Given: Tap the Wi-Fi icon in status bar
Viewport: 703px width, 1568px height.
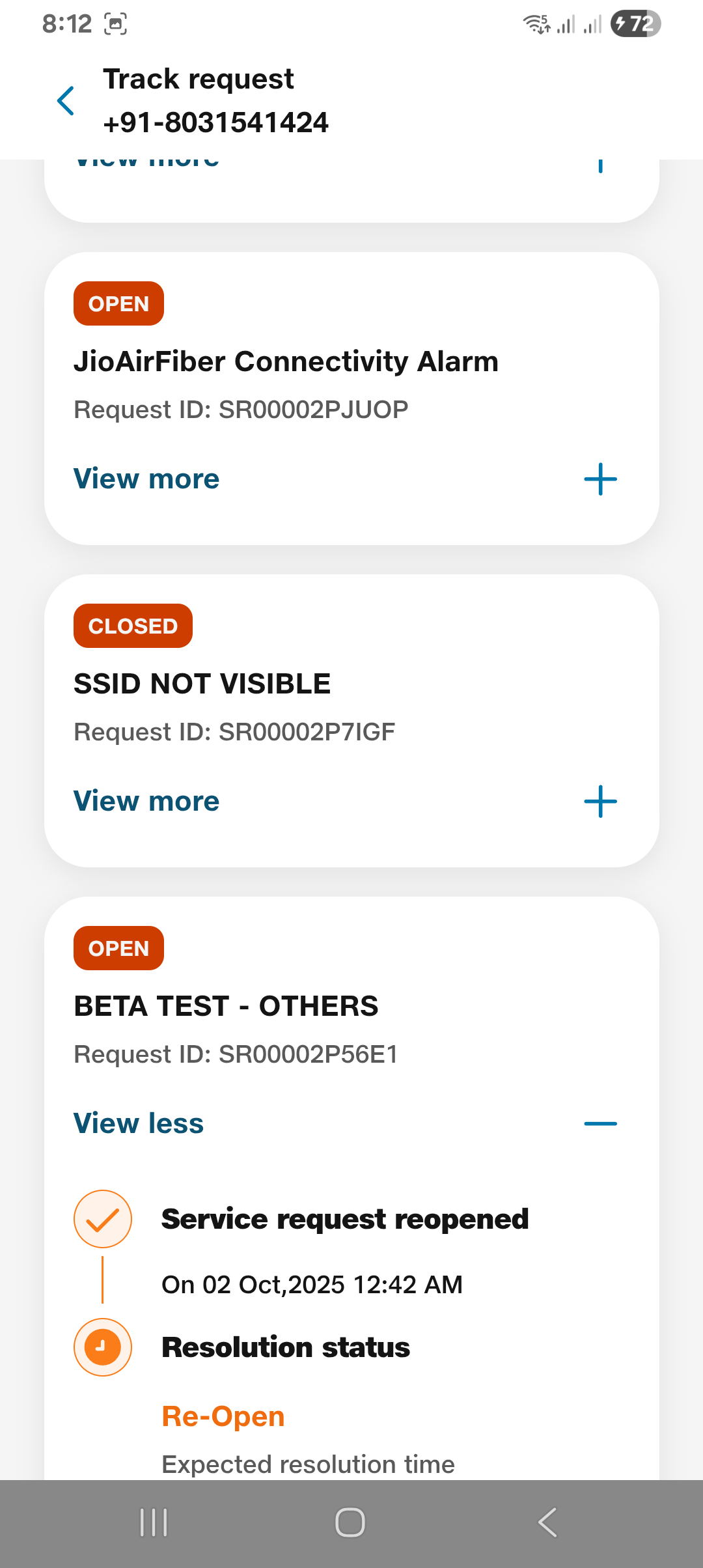Looking at the screenshot, I should 536,24.
